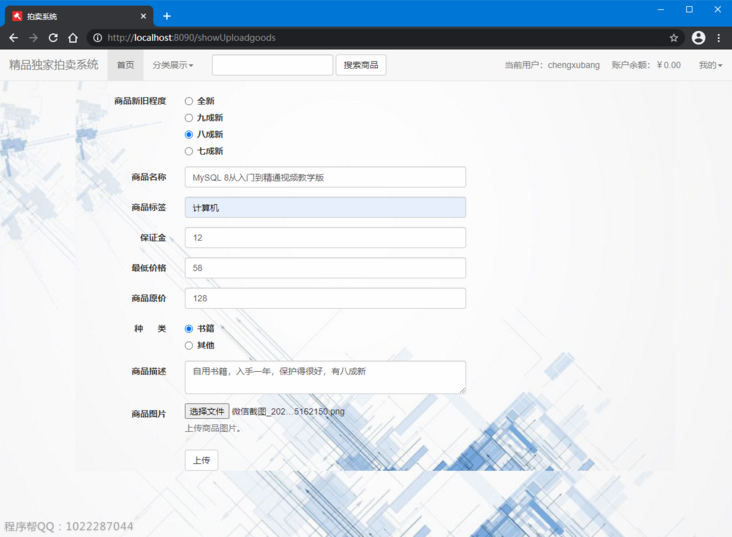Go to browser home icon

coord(73,38)
